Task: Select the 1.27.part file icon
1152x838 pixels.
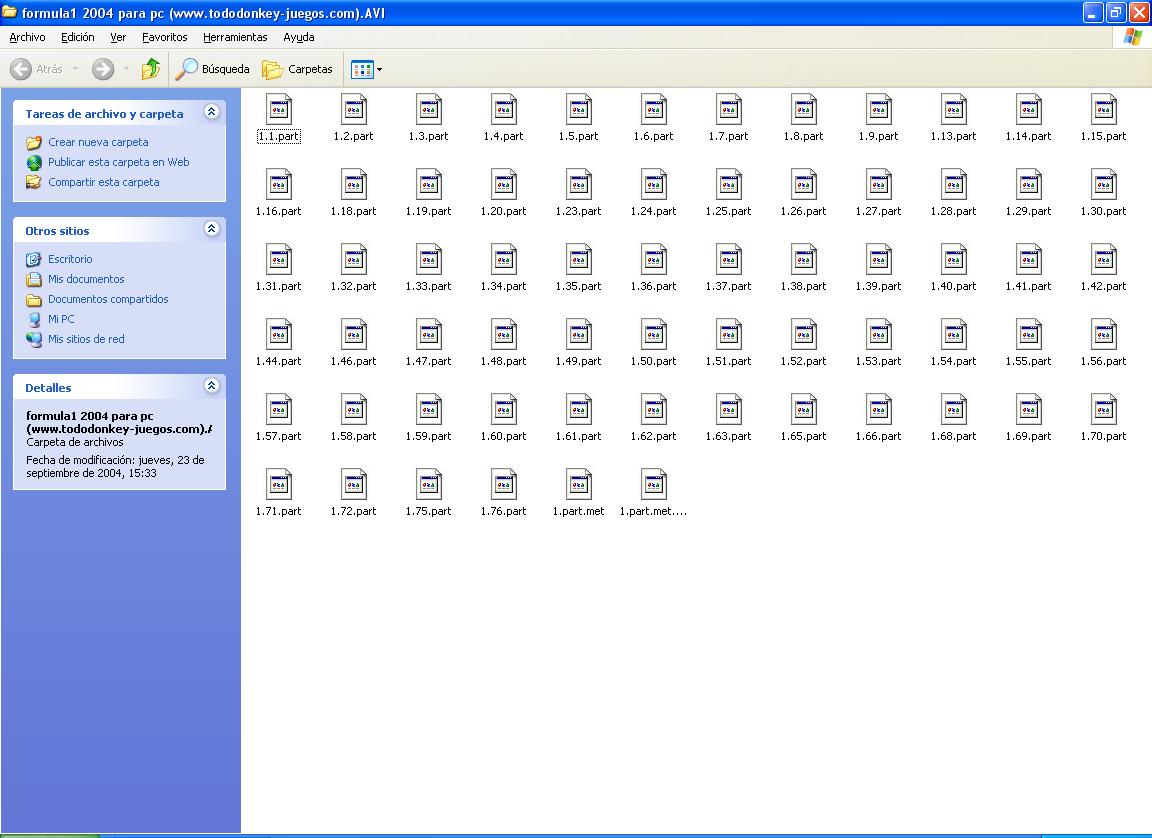Action: point(879,185)
